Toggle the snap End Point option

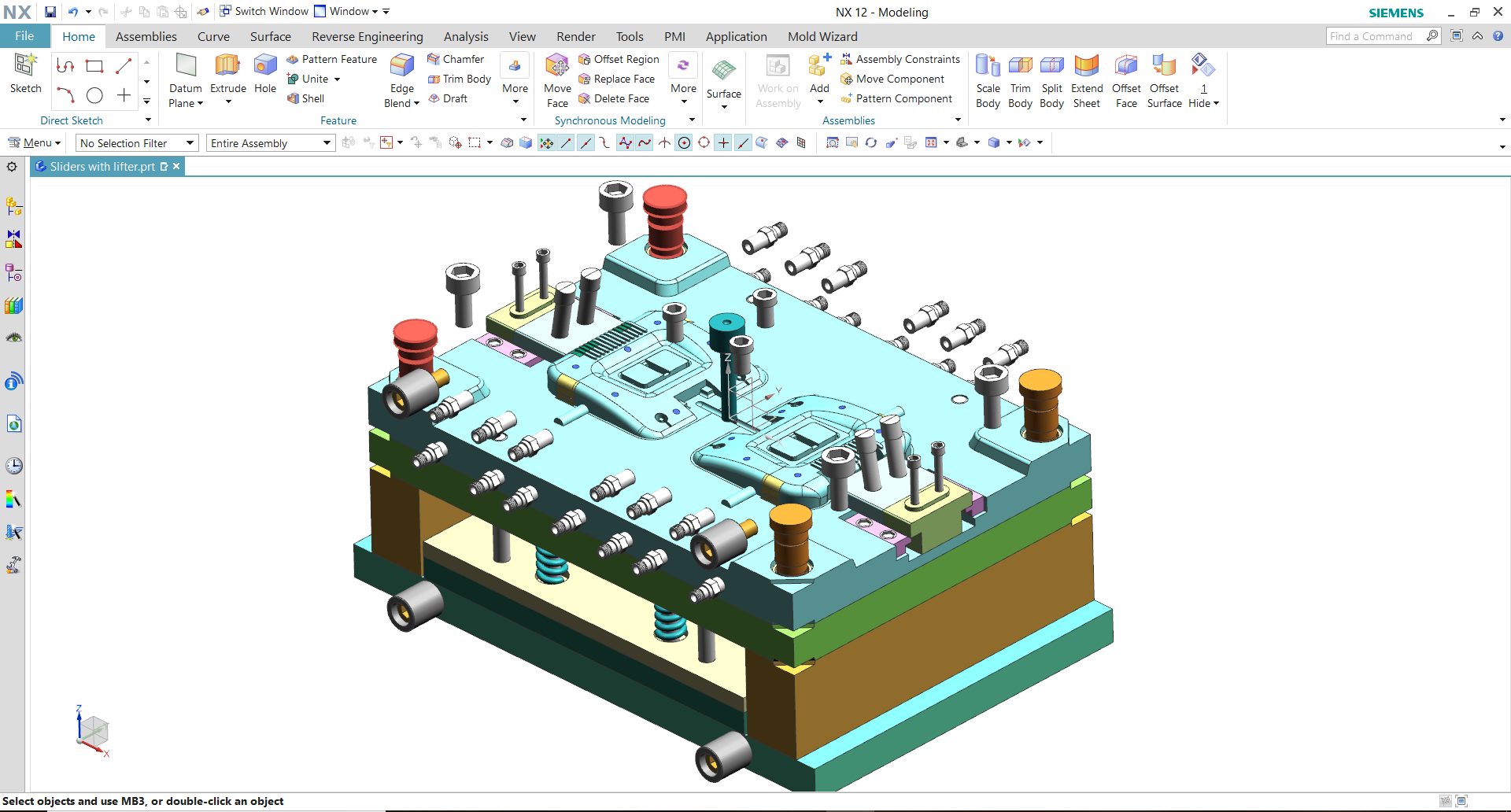[566, 142]
